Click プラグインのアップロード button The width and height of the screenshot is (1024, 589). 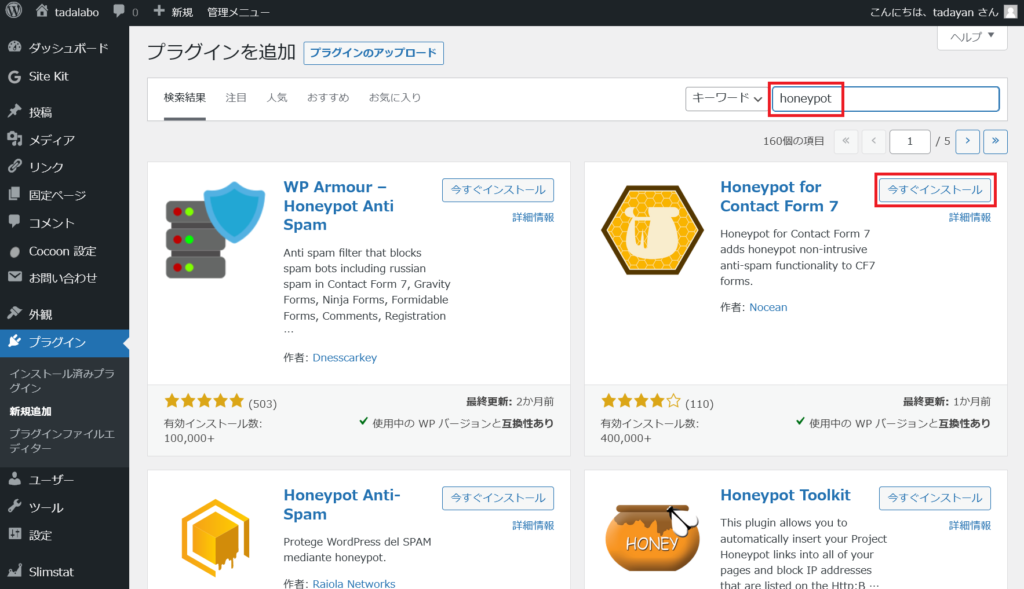(x=374, y=53)
